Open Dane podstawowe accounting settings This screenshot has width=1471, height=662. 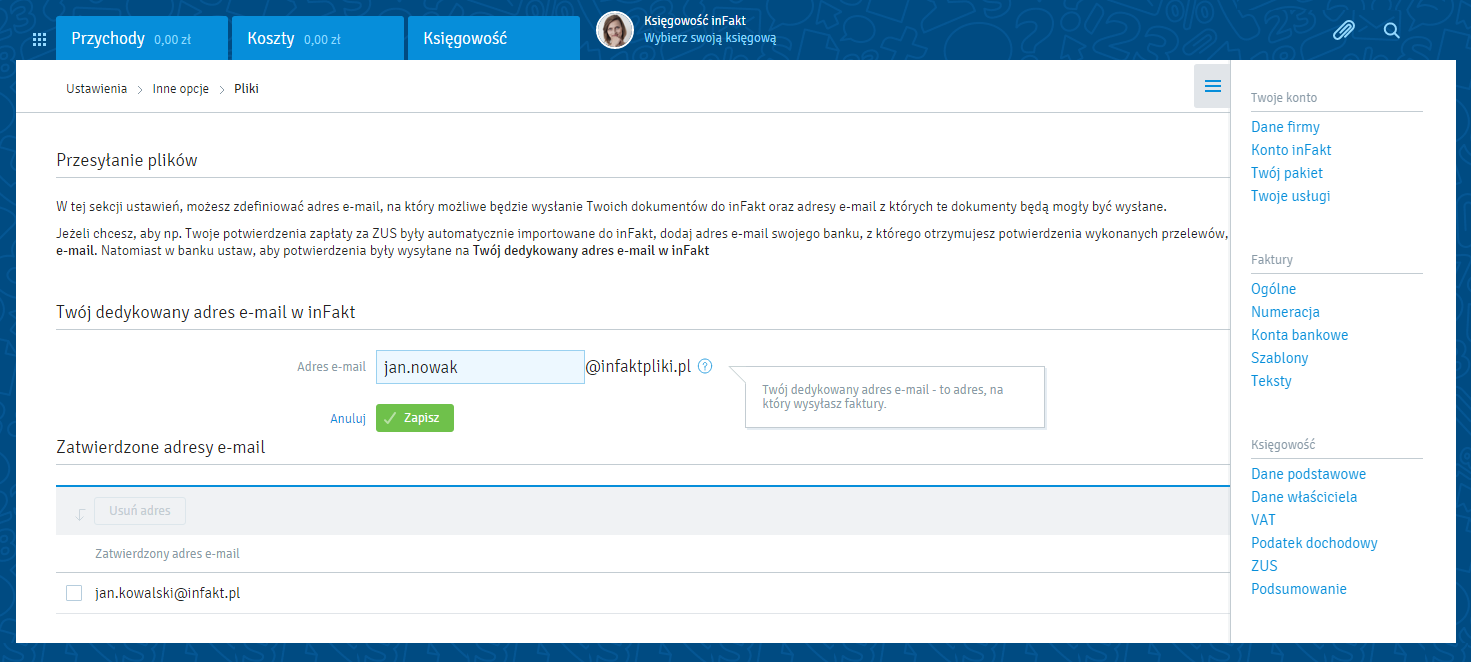1308,474
